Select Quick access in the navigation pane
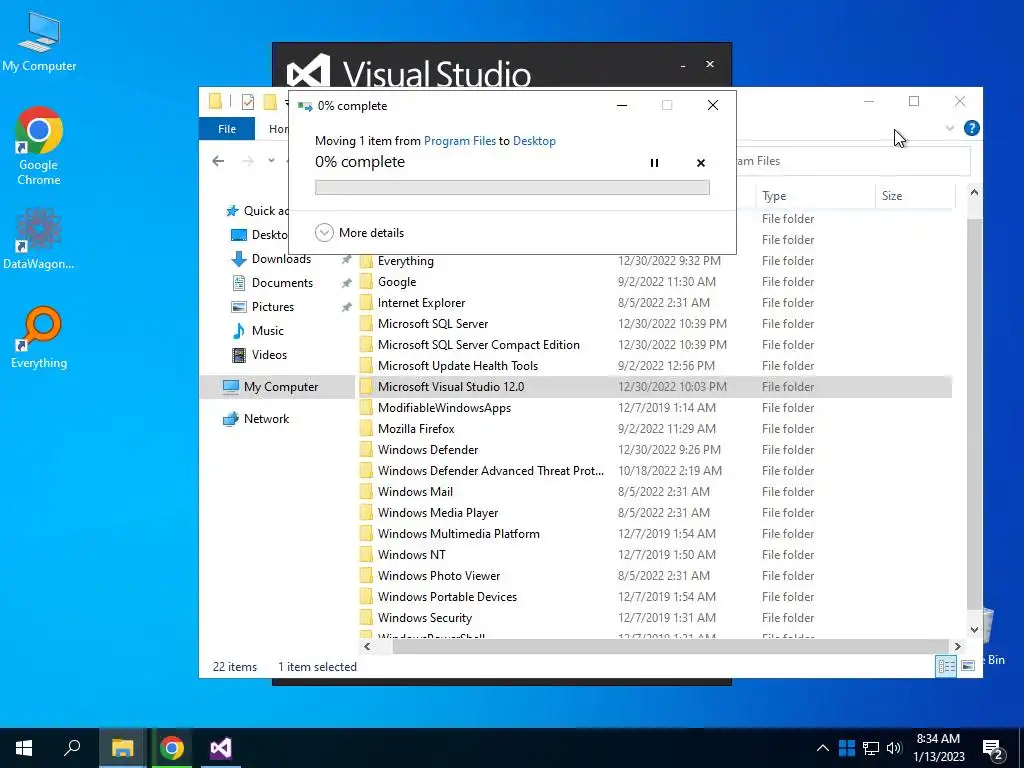This screenshot has height=768, width=1024. [x=257, y=211]
